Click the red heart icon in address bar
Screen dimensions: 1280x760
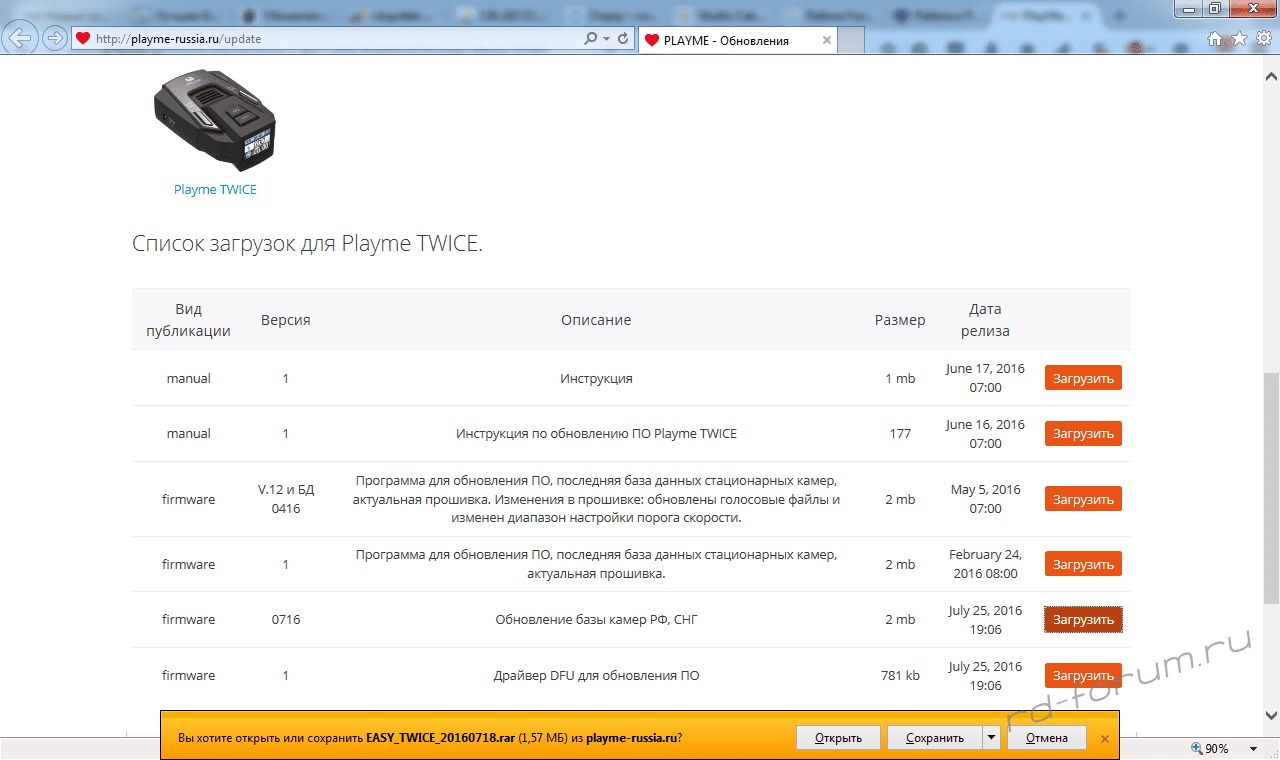coord(83,39)
